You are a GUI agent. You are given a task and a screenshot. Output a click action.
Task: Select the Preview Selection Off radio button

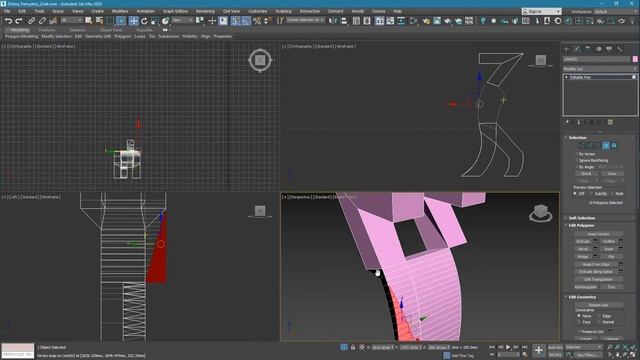pos(575,193)
